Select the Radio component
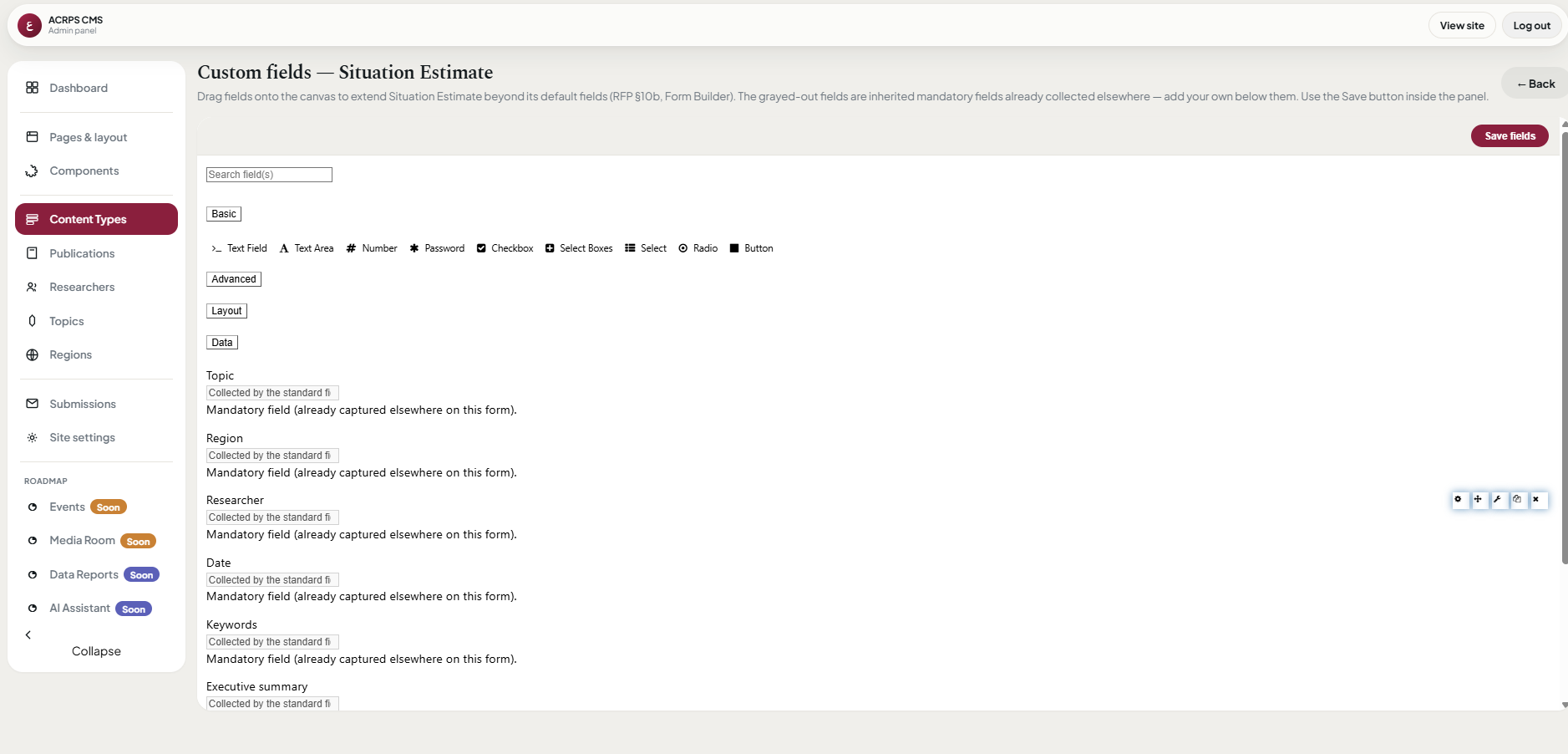This screenshot has width=1568, height=754. pyautogui.click(x=698, y=248)
